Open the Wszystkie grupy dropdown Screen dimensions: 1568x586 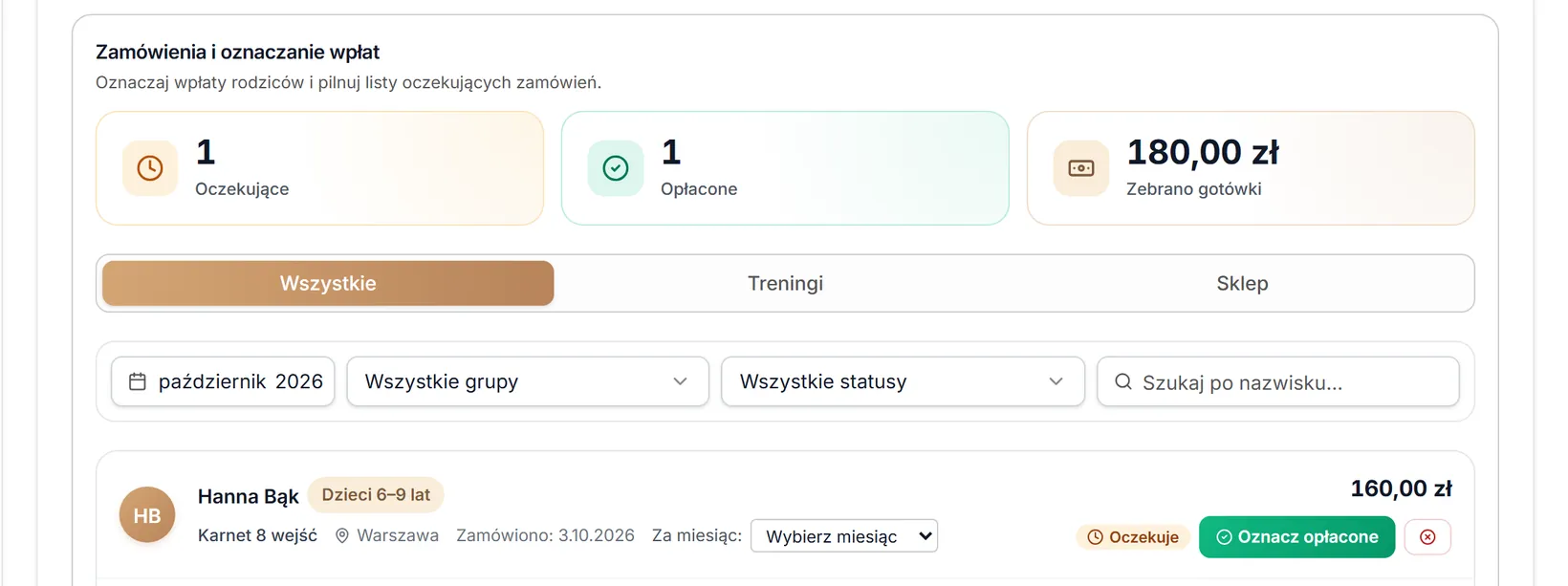pyautogui.click(x=528, y=381)
